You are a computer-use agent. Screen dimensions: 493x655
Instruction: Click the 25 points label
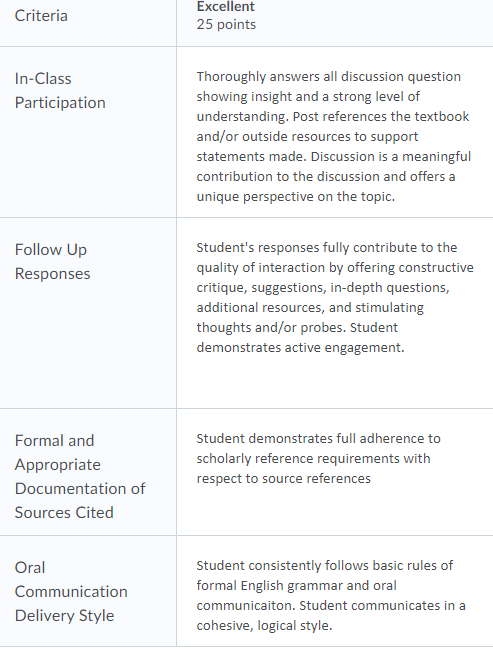[x=226, y=24]
